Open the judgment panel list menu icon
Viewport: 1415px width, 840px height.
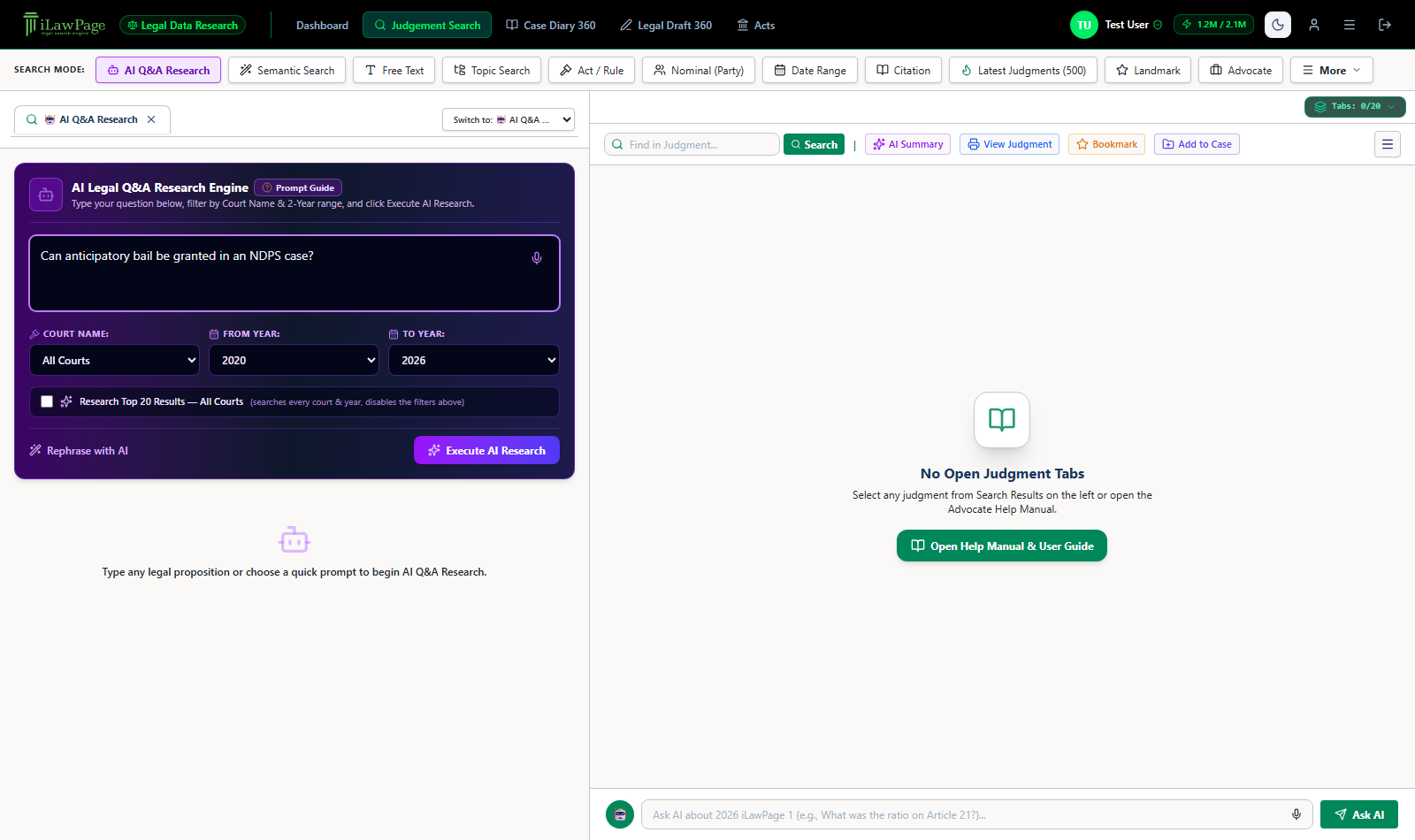pyautogui.click(x=1388, y=144)
